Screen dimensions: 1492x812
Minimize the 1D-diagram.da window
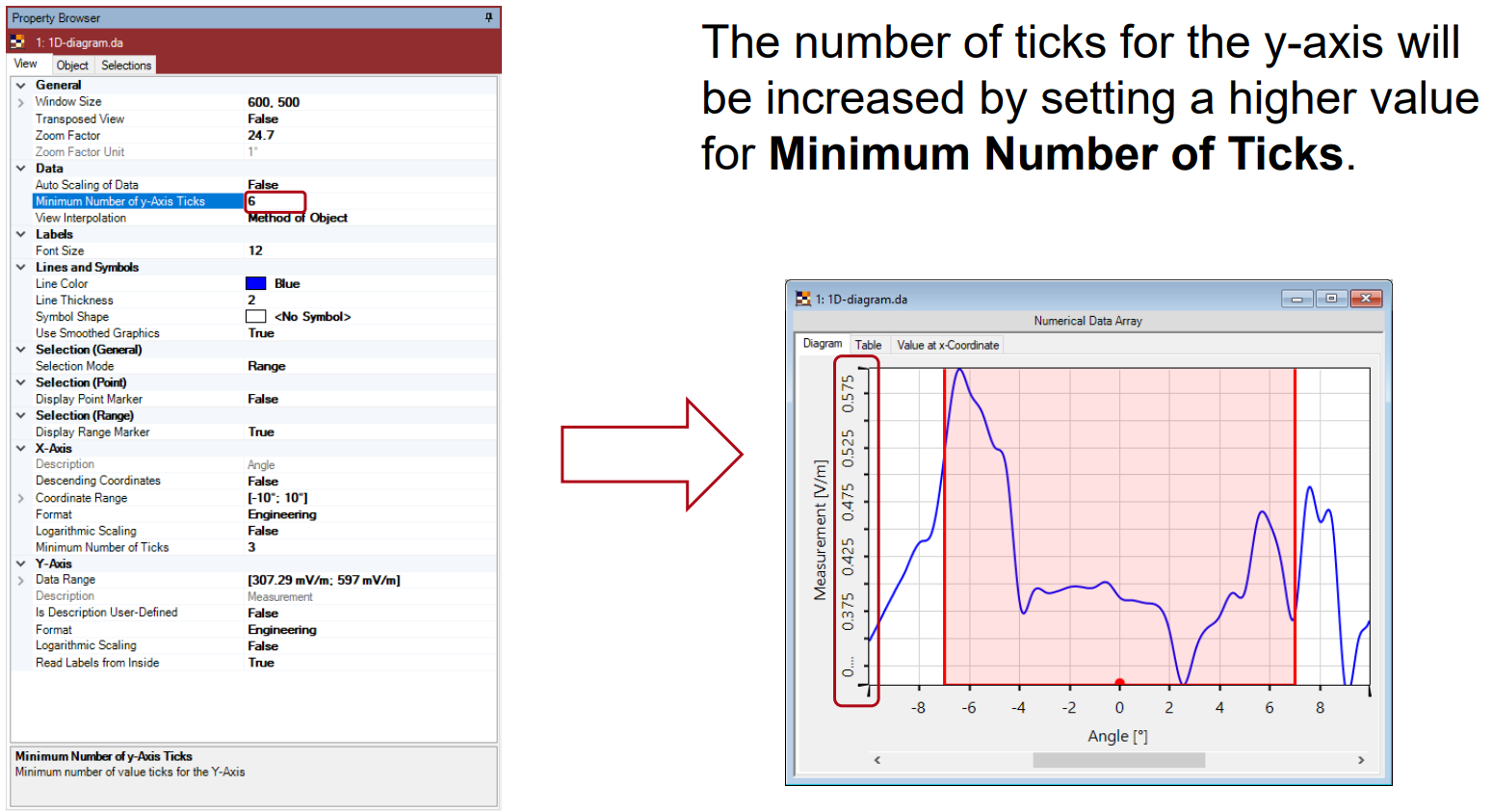point(1296,299)
